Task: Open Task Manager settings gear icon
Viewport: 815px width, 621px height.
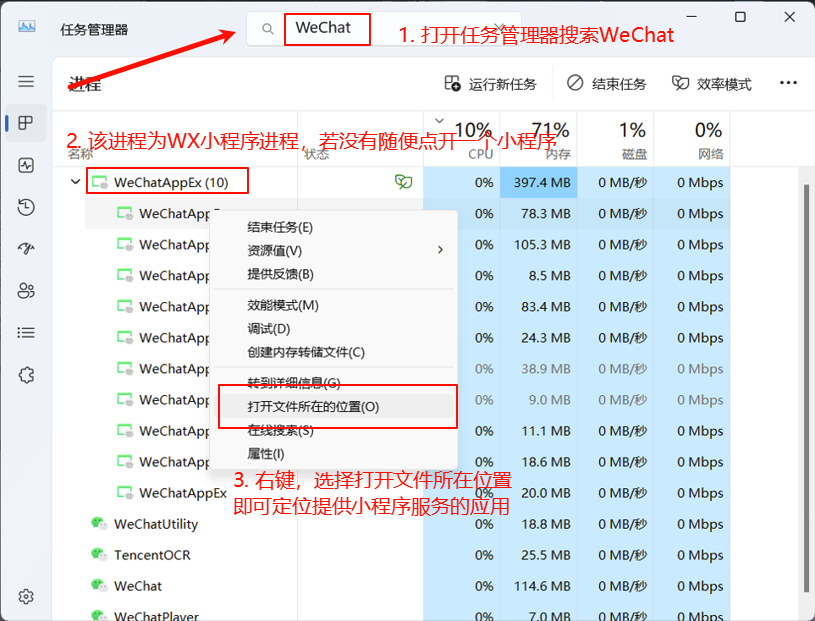Action: coord(26,596)
